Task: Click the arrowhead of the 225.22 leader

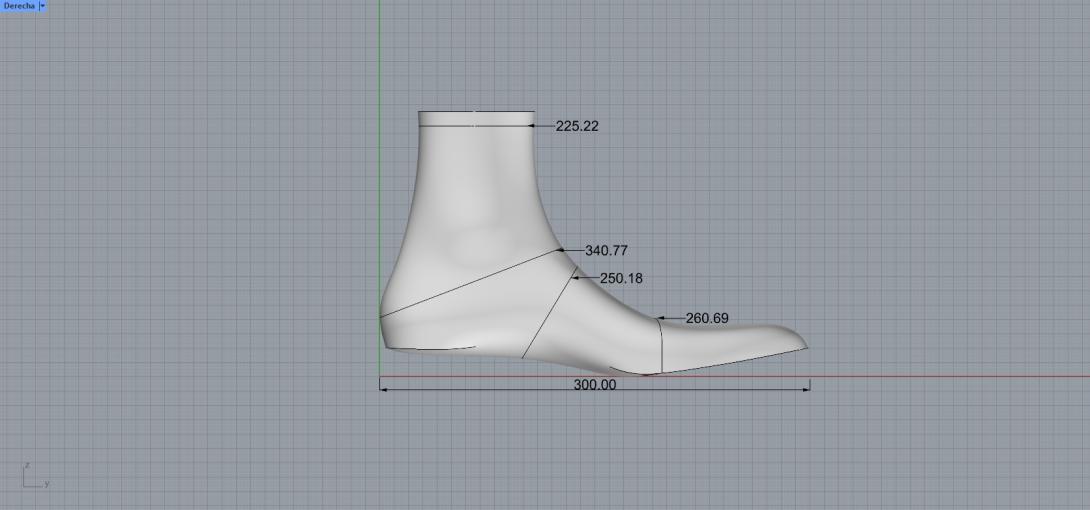Action: coord(532,126)
